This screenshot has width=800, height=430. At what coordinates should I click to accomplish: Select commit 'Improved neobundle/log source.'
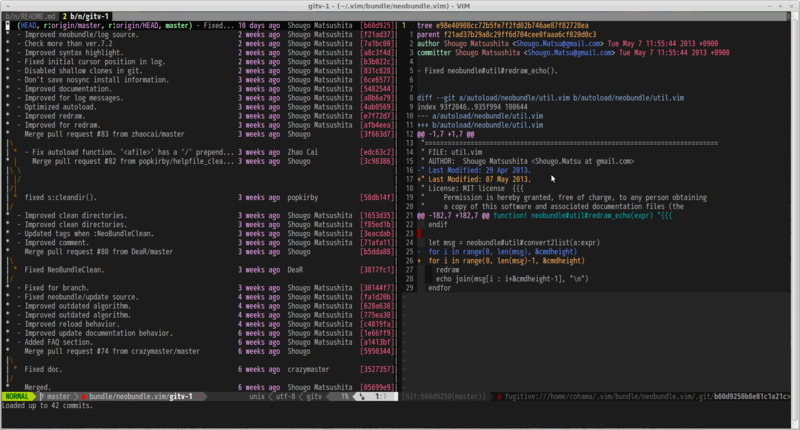(200, 35)
